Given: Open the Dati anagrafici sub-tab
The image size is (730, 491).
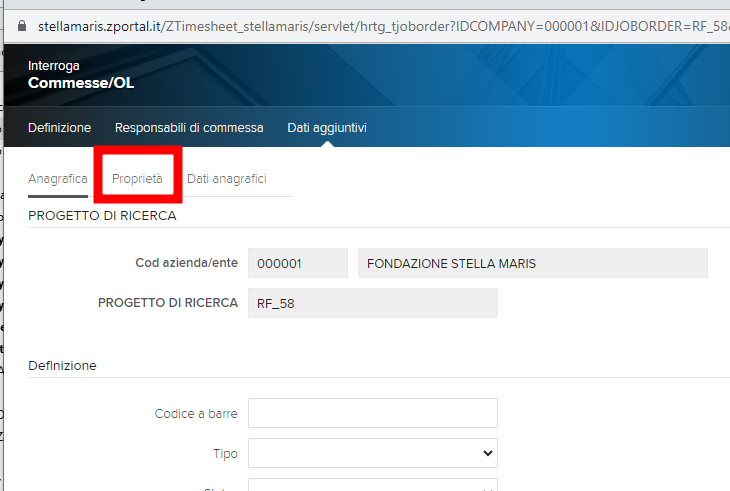Looking at the screenshot, I should (226, 178).
